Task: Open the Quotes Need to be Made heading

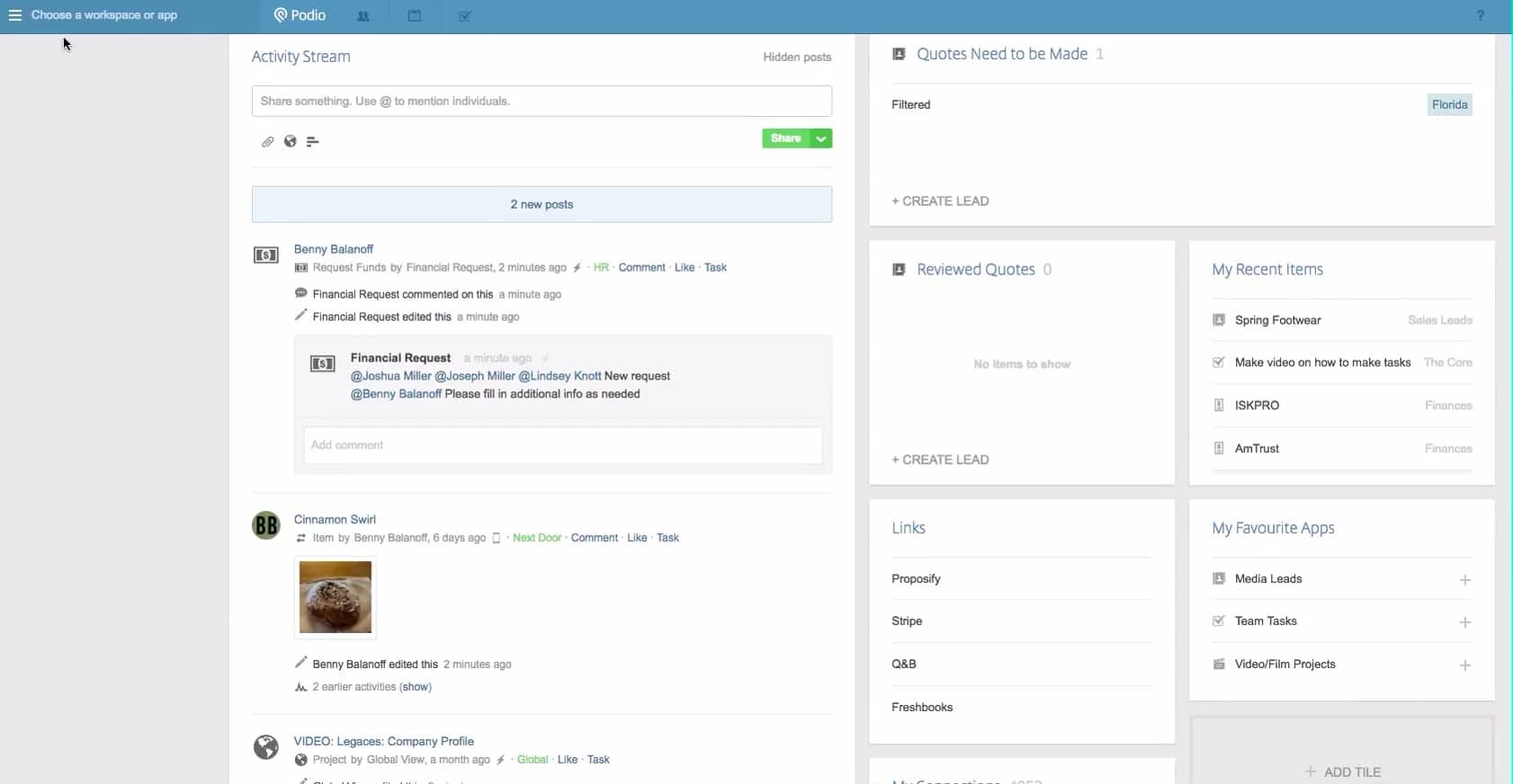Action: point(1002,54)
